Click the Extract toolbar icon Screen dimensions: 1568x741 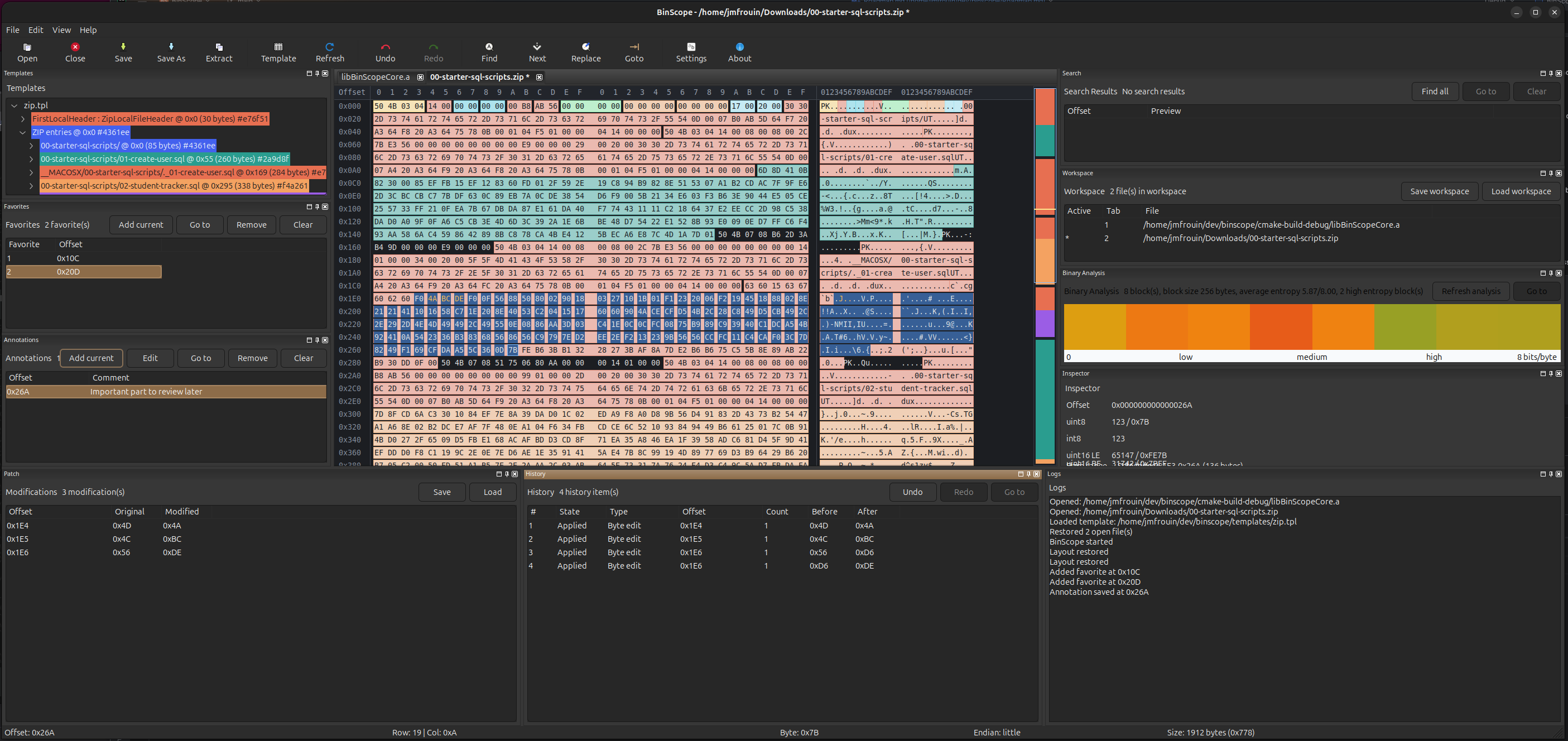coord(219,52)
